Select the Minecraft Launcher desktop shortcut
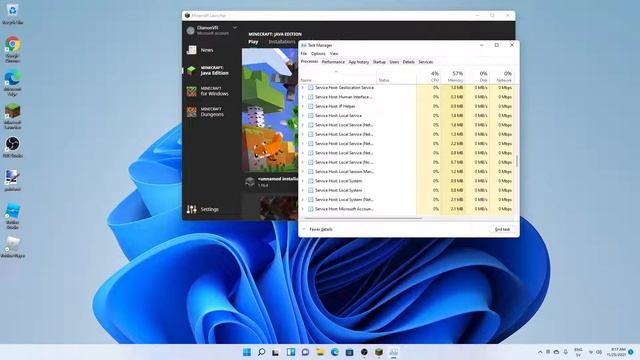This screenshot has width=640, height=360. pos(13,116)
